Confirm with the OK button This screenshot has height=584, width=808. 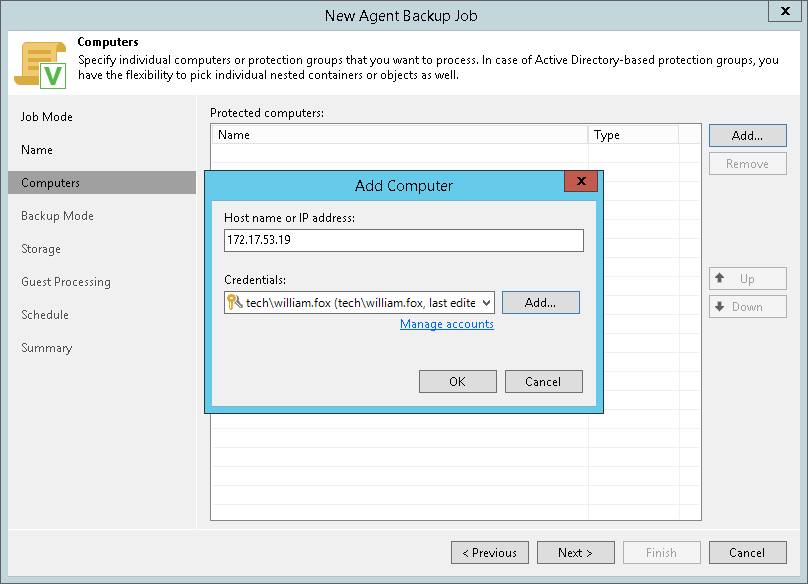(457, 381)
